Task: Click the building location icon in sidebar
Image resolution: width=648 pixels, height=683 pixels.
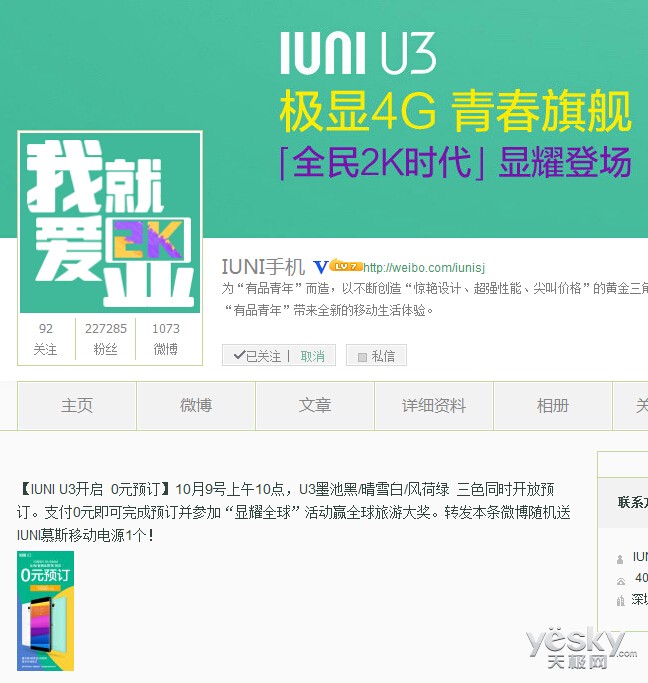Action: (x=621, y=601)
